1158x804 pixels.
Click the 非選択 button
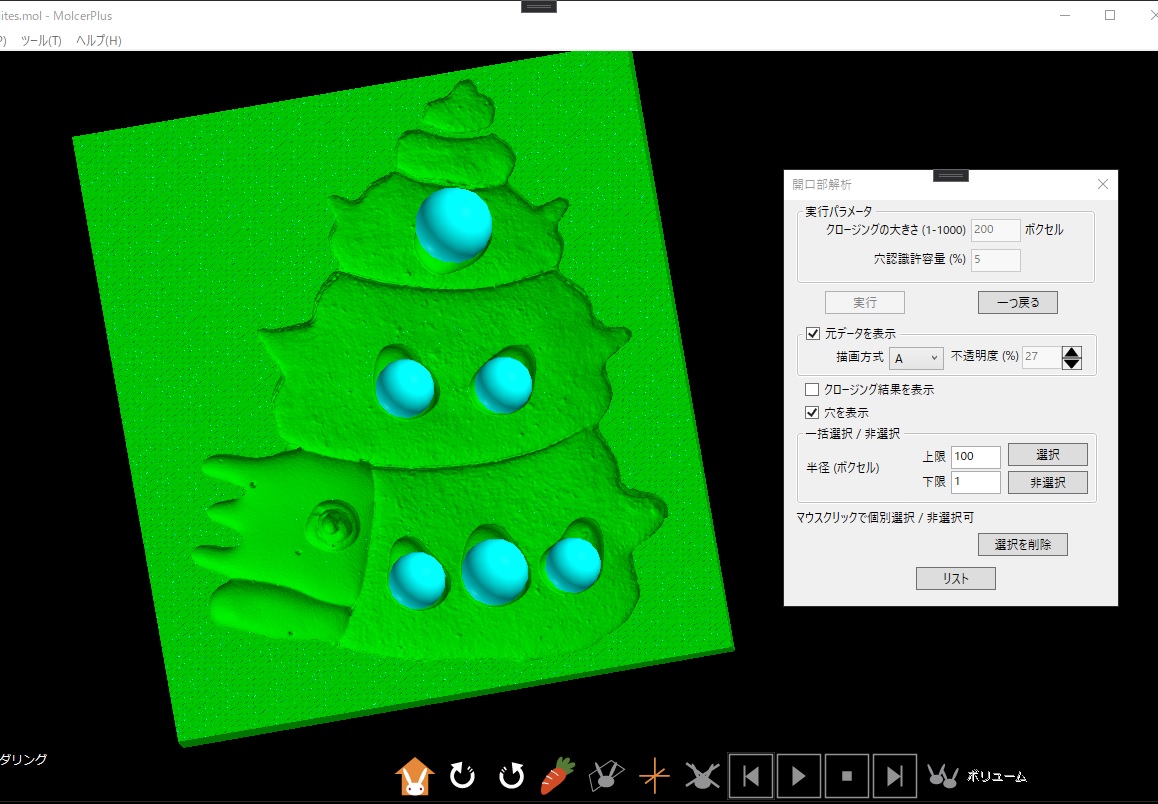(x=1048, y=483)
